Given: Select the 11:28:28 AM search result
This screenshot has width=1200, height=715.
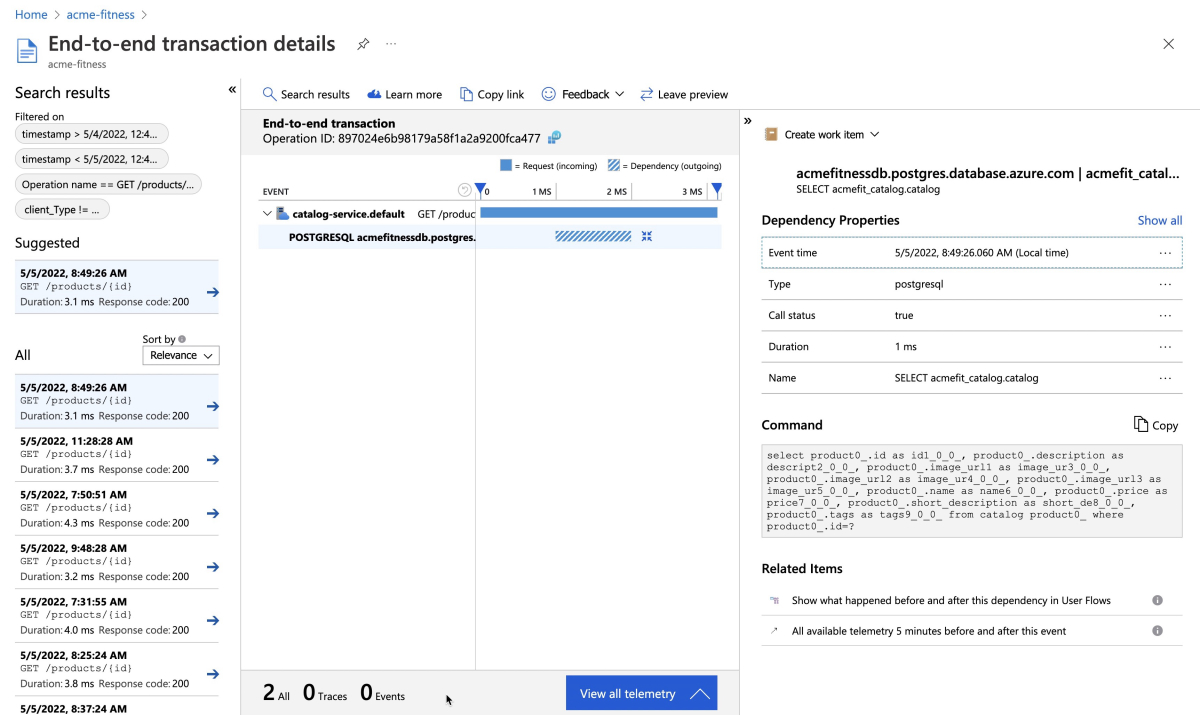Looking at the screenshot, I should (116, 455).
